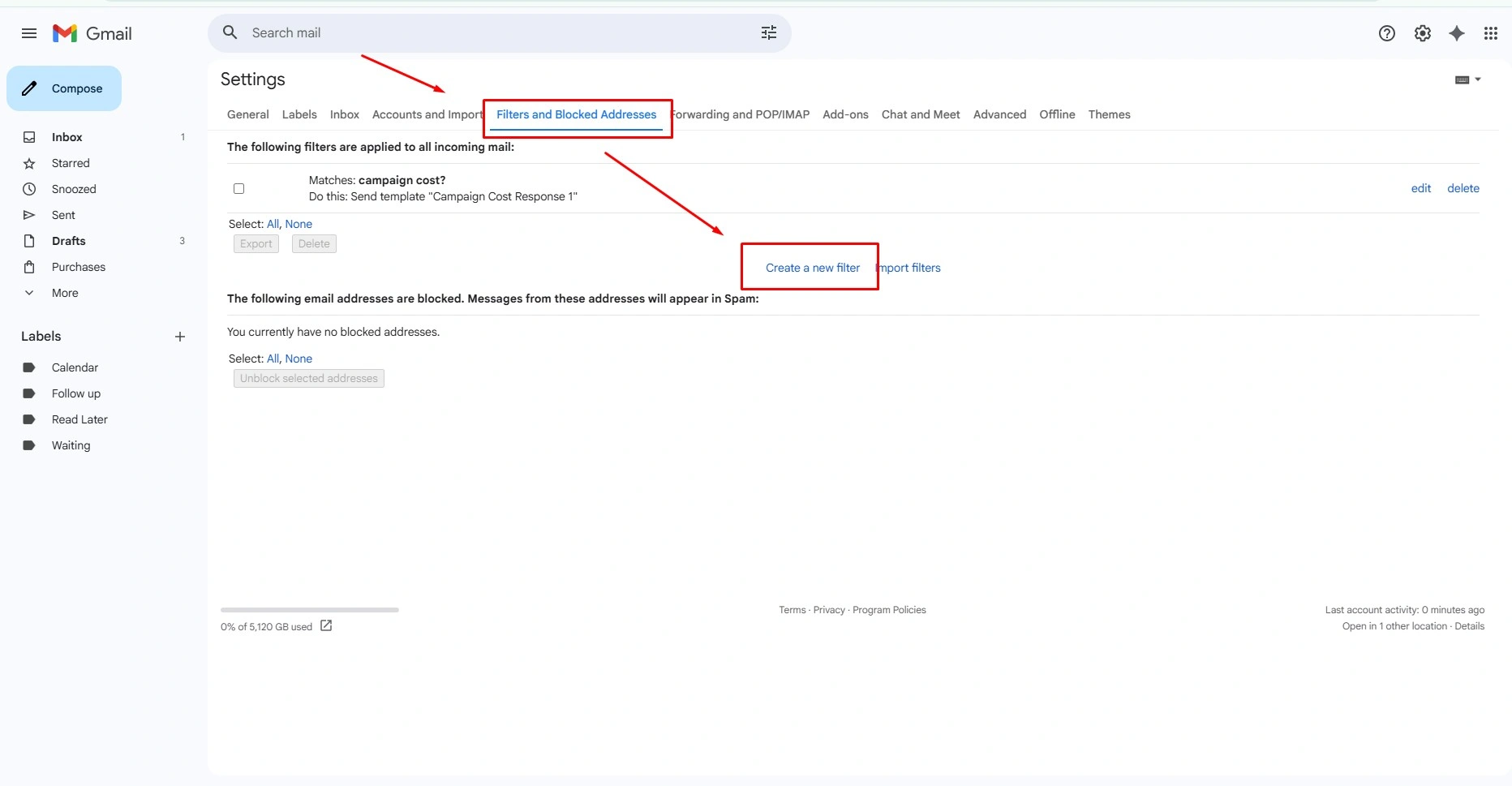The height and width of the screenshot is (786, 1512).
Task: Select None blocked addresses link
Action: tap(299, 359)
